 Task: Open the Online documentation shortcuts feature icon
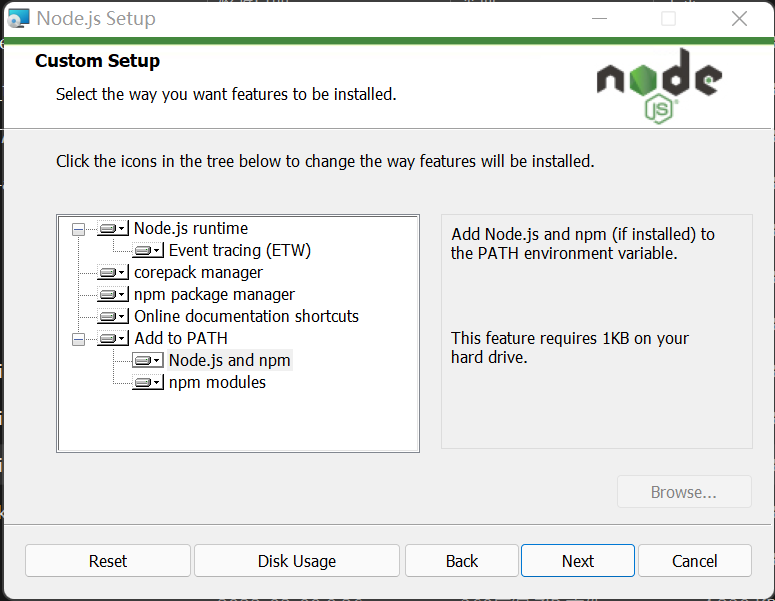tap(113, 316)
